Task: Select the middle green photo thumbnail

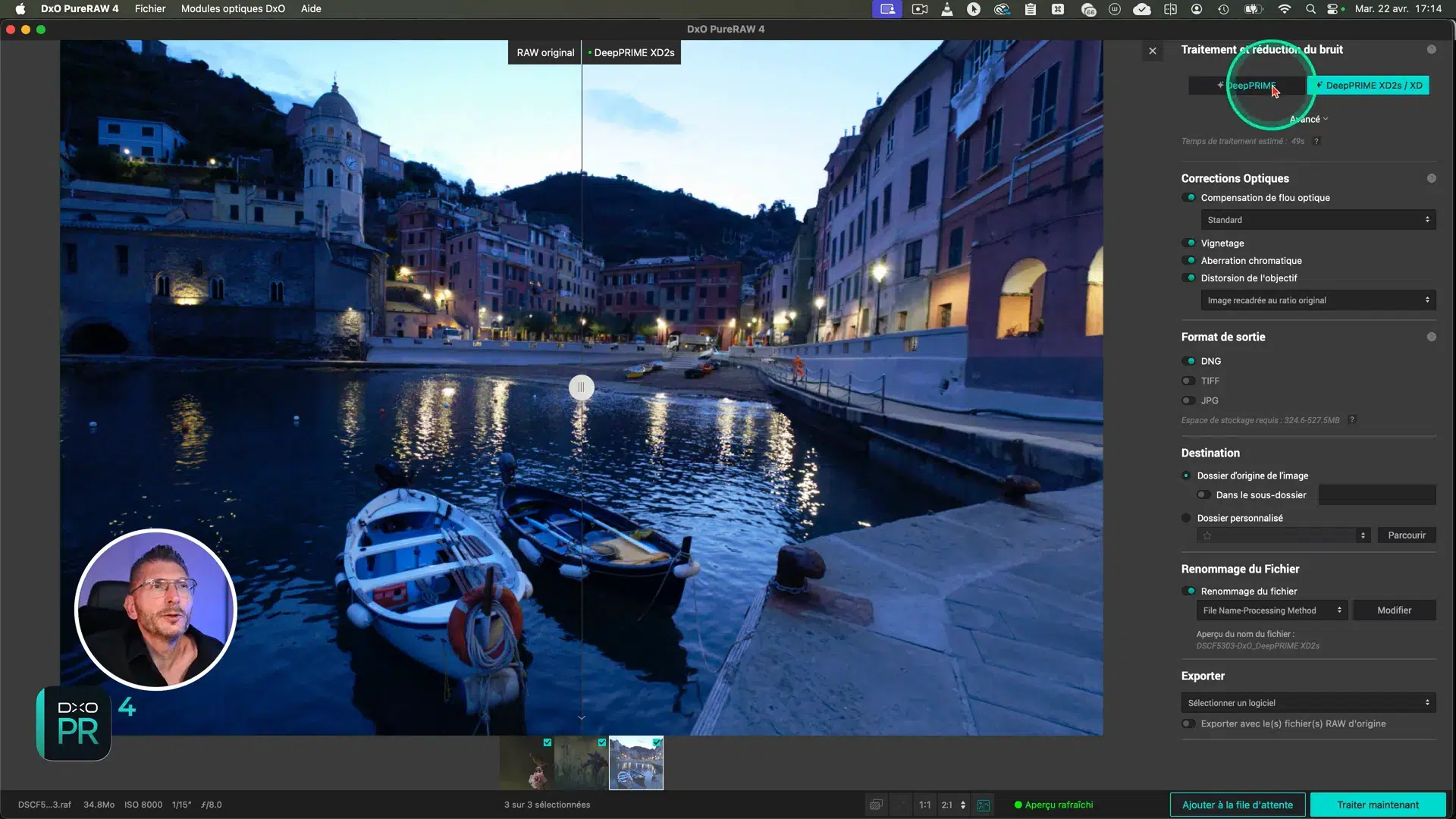Action: 581,763
